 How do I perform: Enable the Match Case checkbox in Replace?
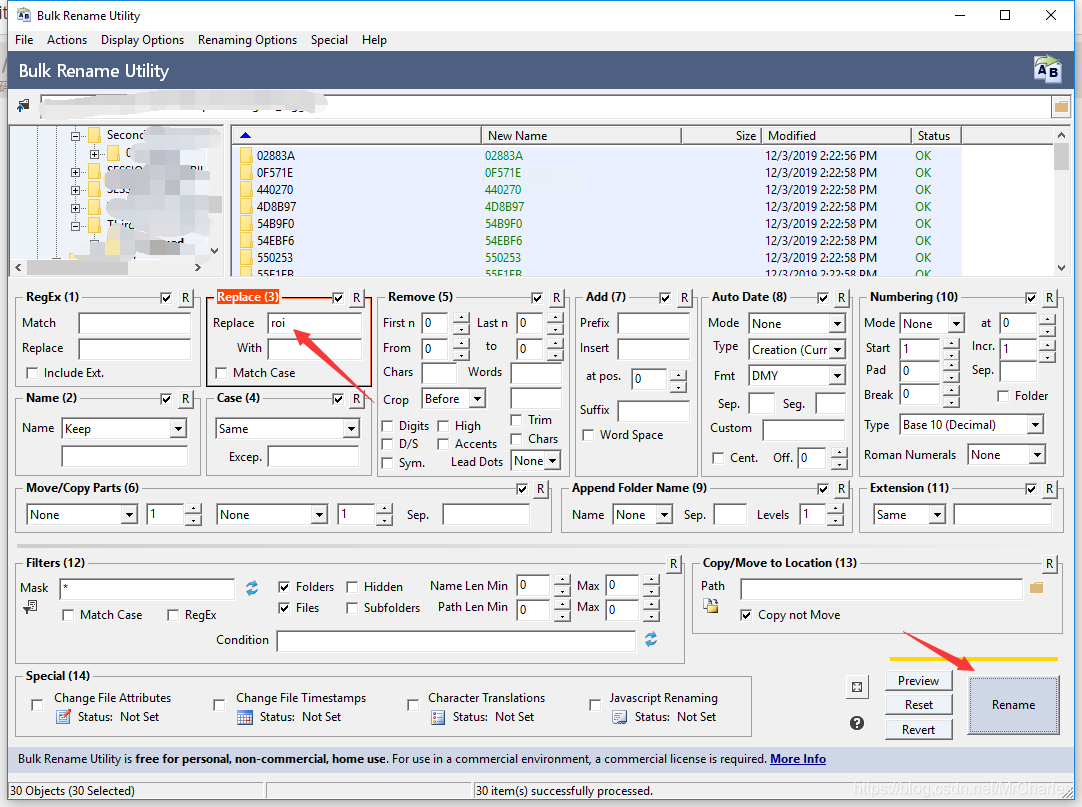(222, 373)
